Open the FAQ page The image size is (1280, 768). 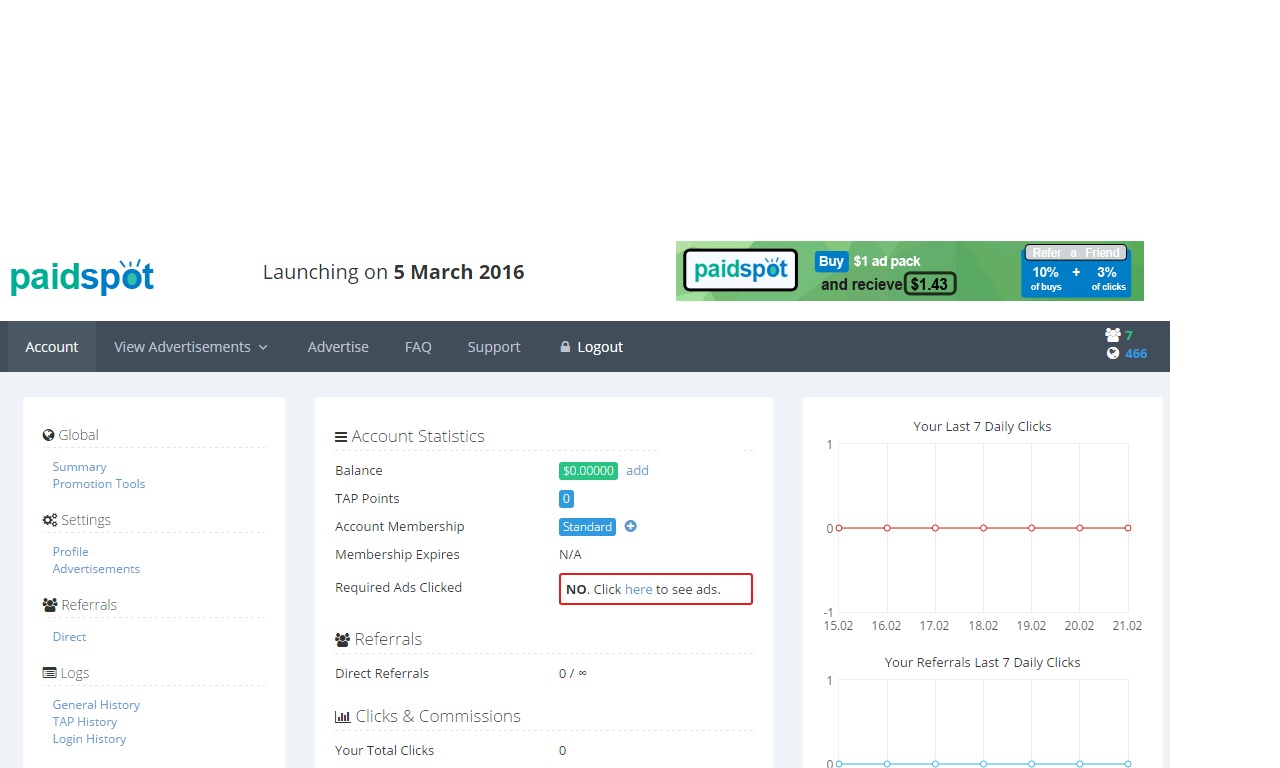pos(418,347)
